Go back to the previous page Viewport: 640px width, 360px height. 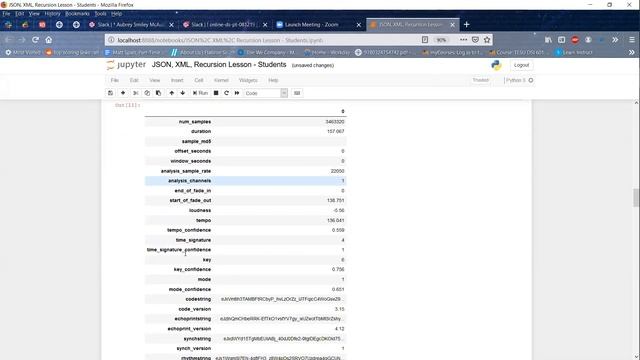[x=9, y=40]
